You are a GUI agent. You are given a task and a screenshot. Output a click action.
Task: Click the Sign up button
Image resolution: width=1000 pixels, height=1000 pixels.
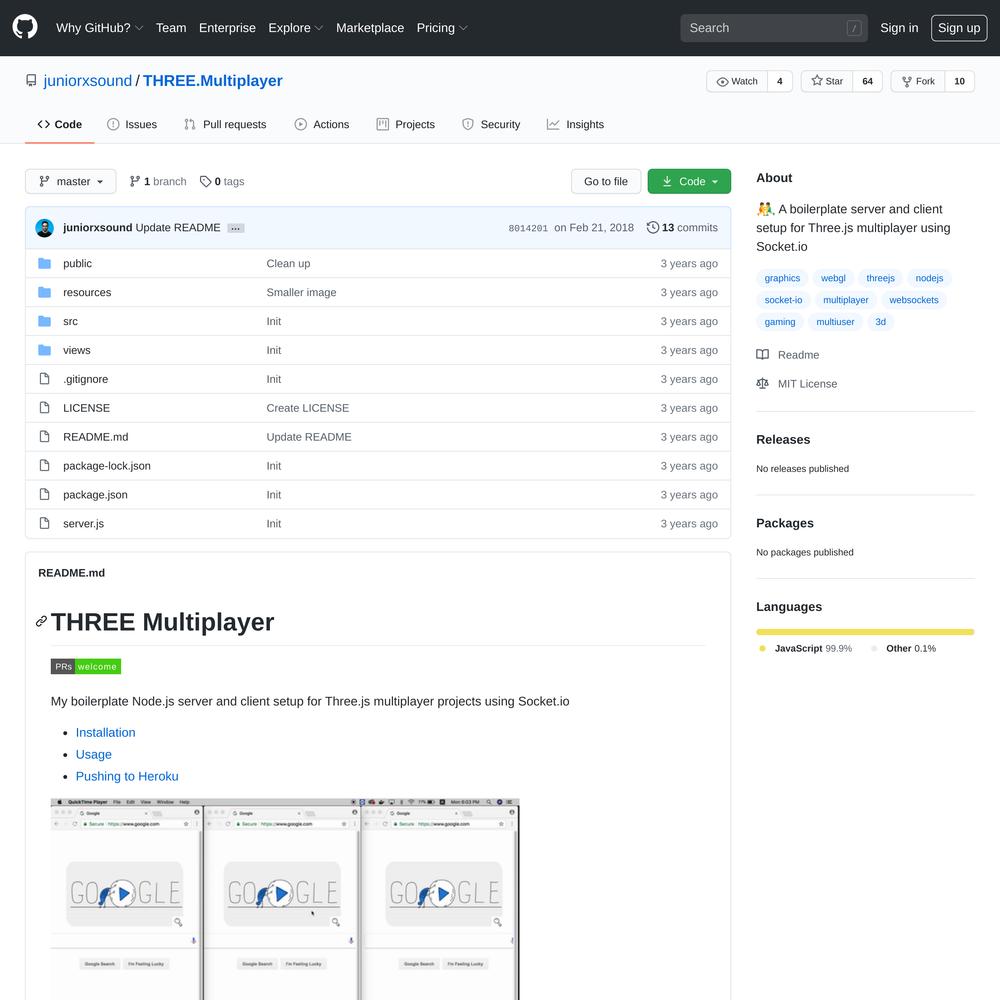(x=959, y=28)
